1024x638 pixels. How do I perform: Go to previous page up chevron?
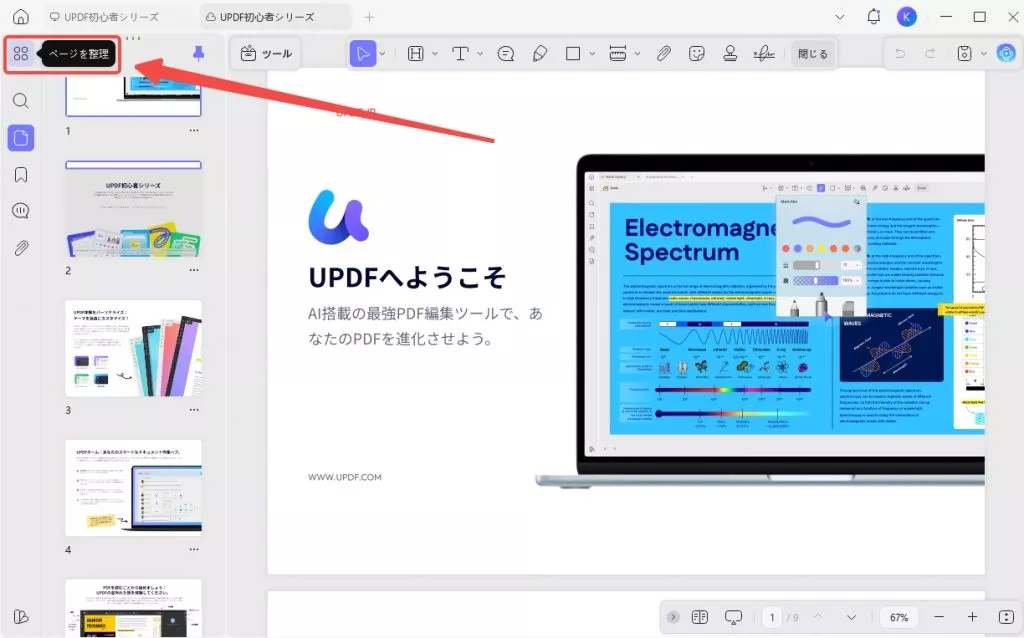point(818,617)
